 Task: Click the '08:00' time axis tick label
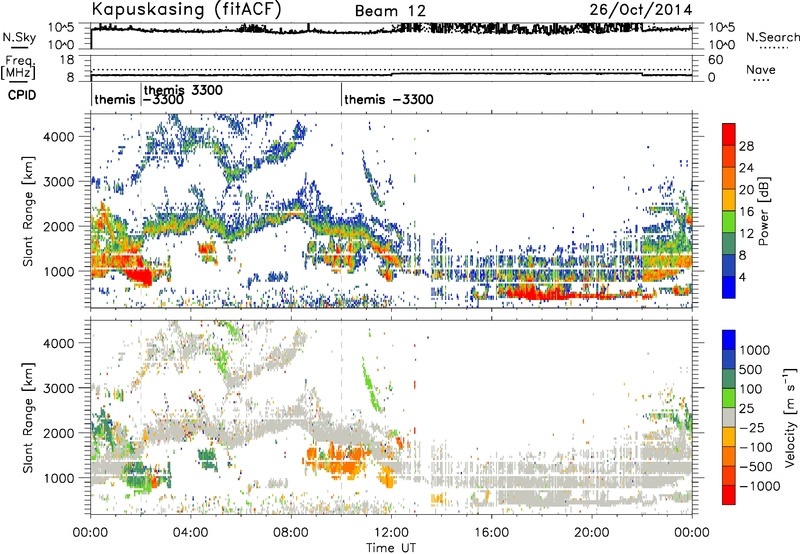point(291,533)
